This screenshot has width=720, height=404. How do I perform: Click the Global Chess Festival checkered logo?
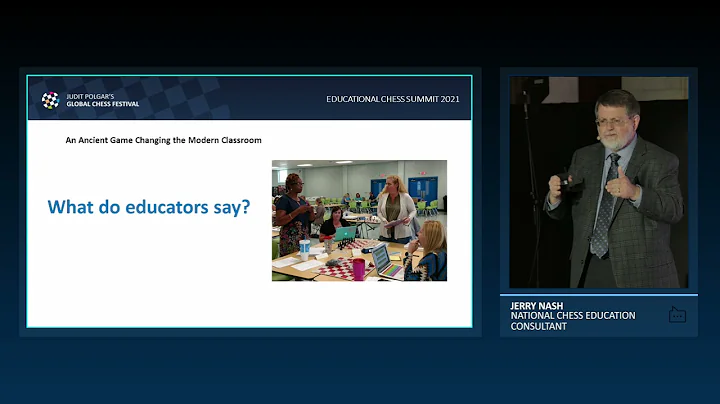[x=51, y=100]
